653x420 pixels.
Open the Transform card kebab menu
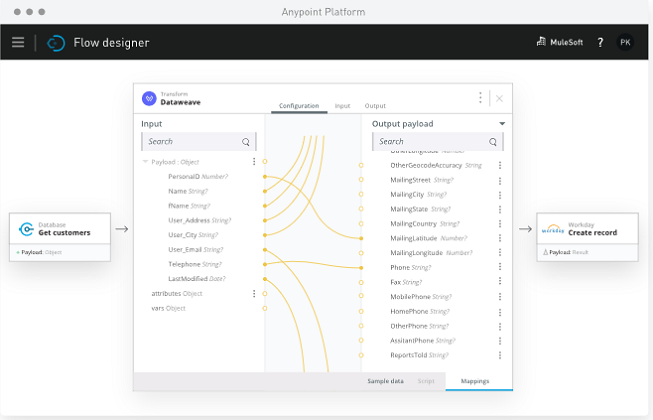pyautogui.click(x=480, y=98)
